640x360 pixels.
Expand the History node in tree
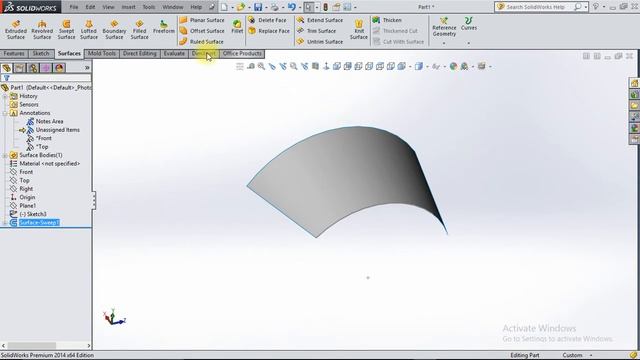[x=5, y=96]
